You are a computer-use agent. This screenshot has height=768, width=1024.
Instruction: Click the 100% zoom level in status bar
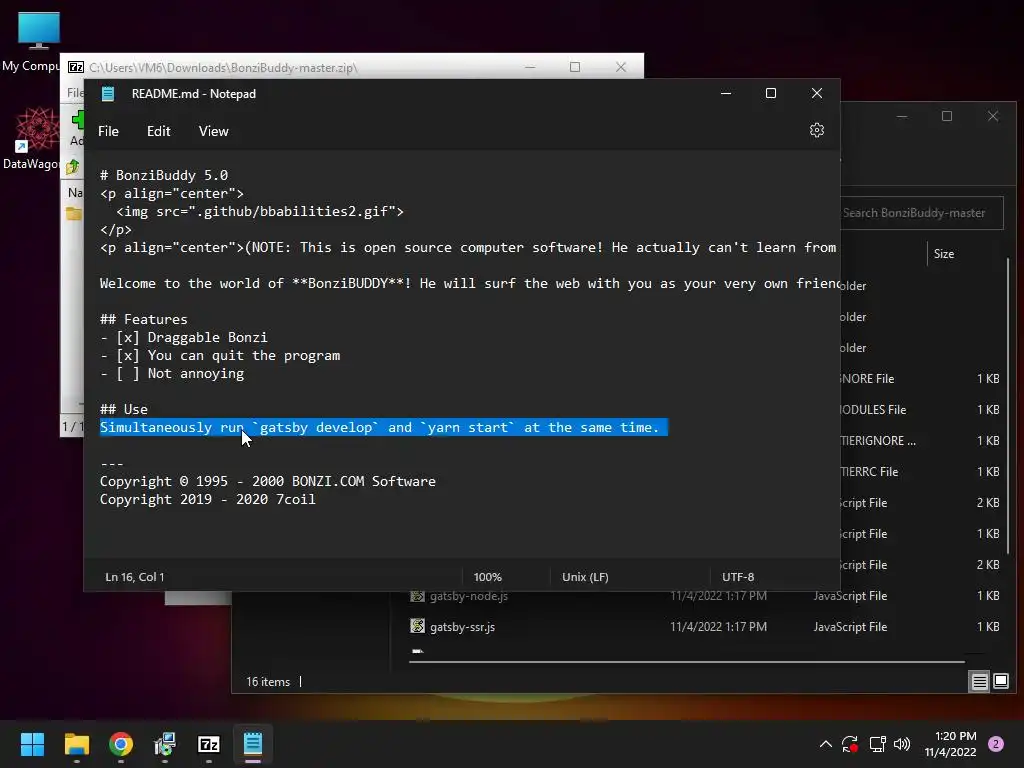coord(487,577)
